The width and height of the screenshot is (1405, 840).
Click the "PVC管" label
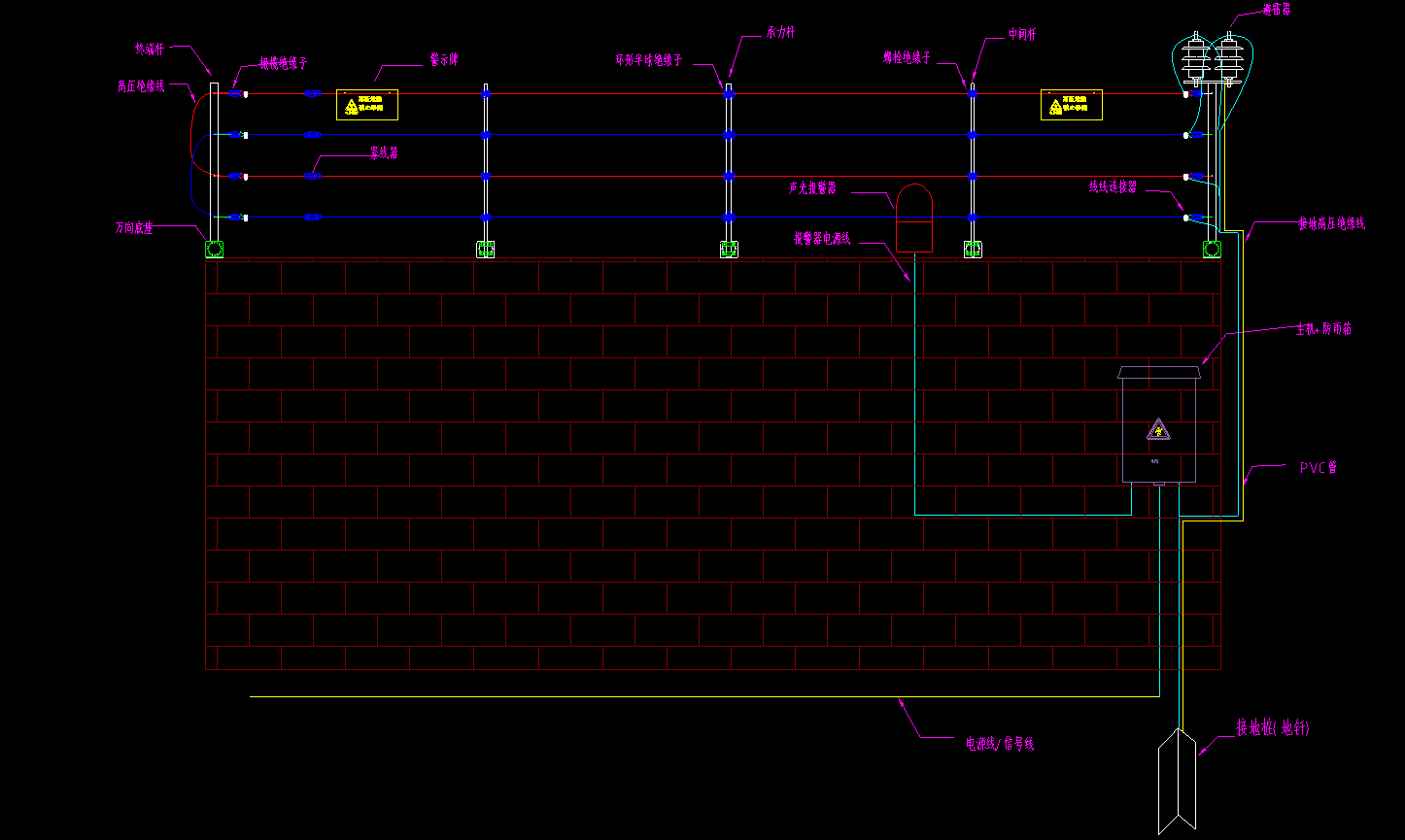1319,467
